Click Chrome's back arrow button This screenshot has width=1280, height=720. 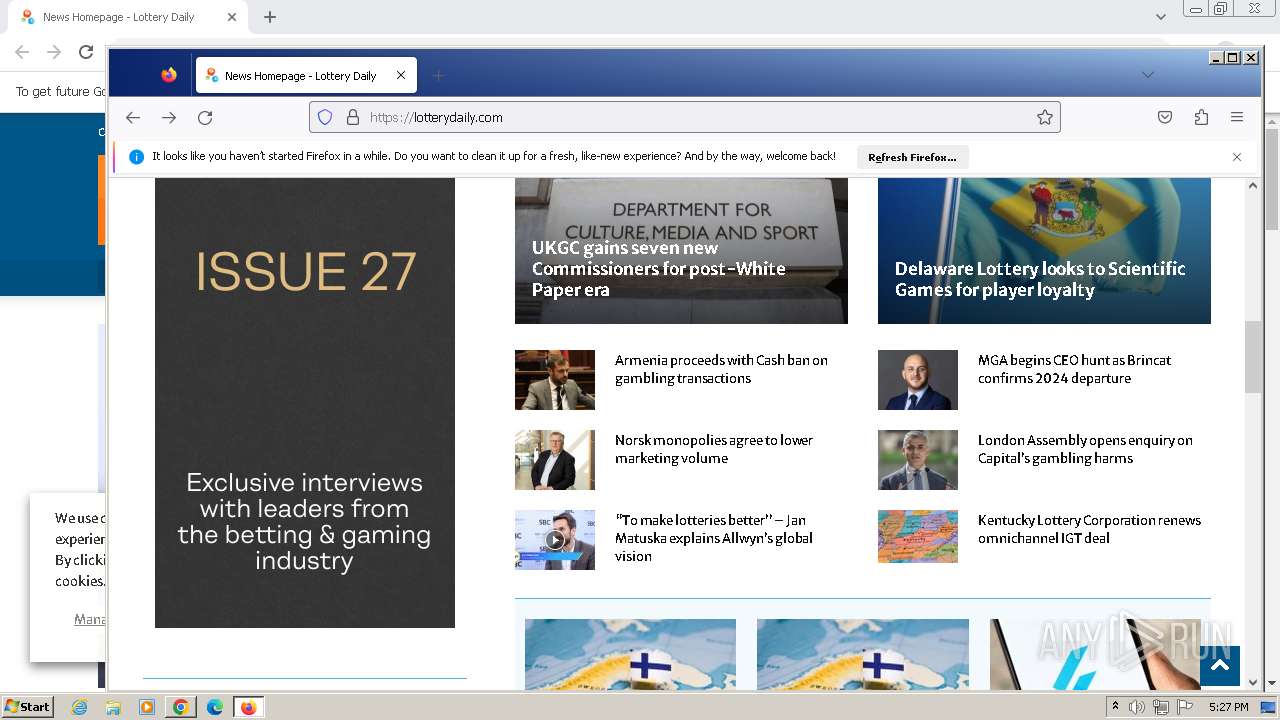[x=22, y=52]
